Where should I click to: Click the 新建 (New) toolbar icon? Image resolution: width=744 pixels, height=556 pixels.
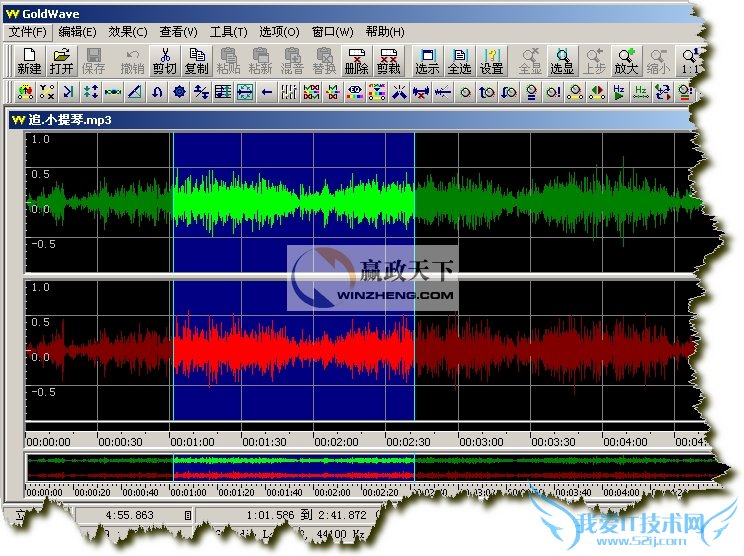pos(29,61)
